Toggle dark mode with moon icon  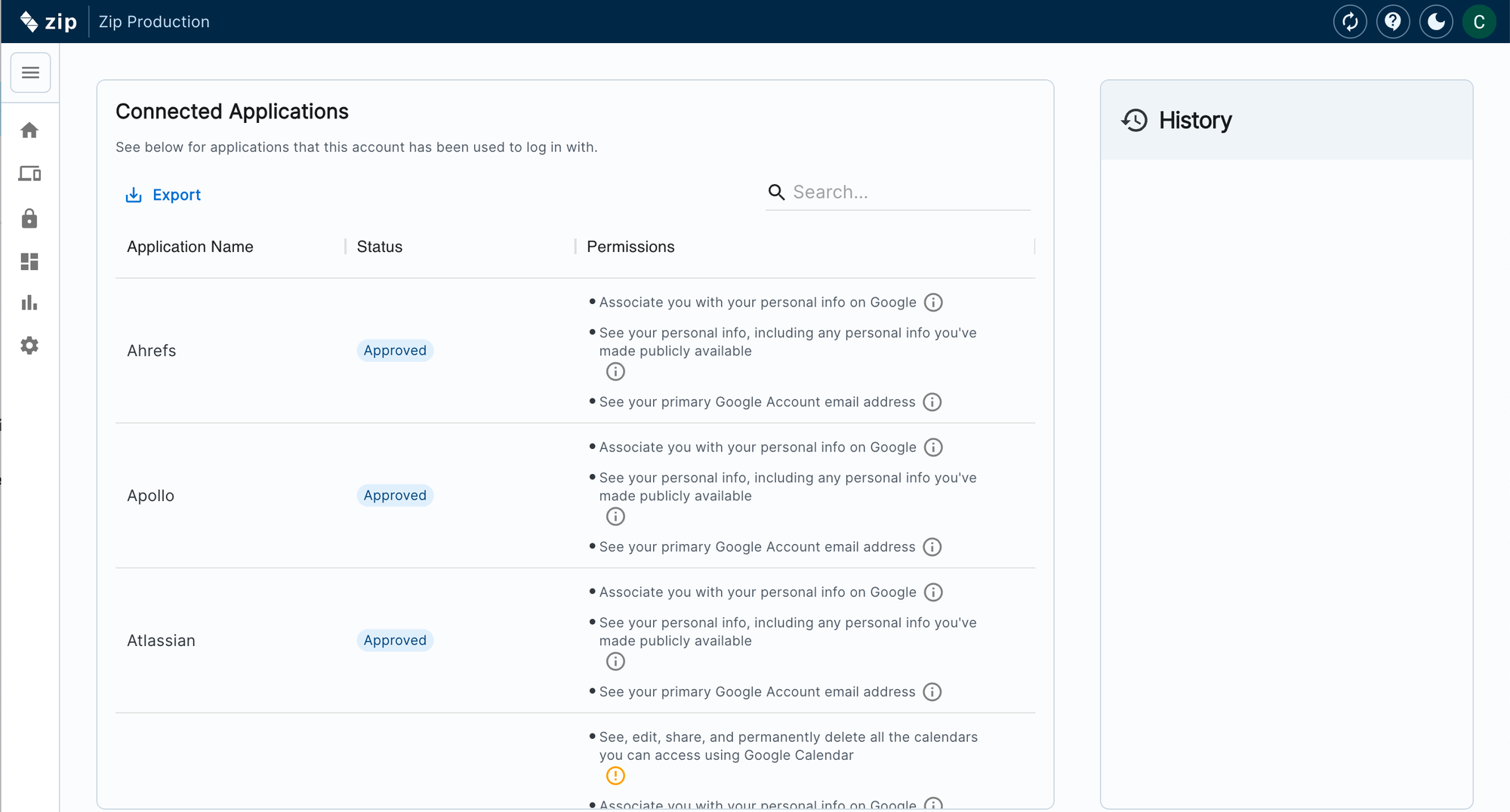click(x=1436, y=22)
